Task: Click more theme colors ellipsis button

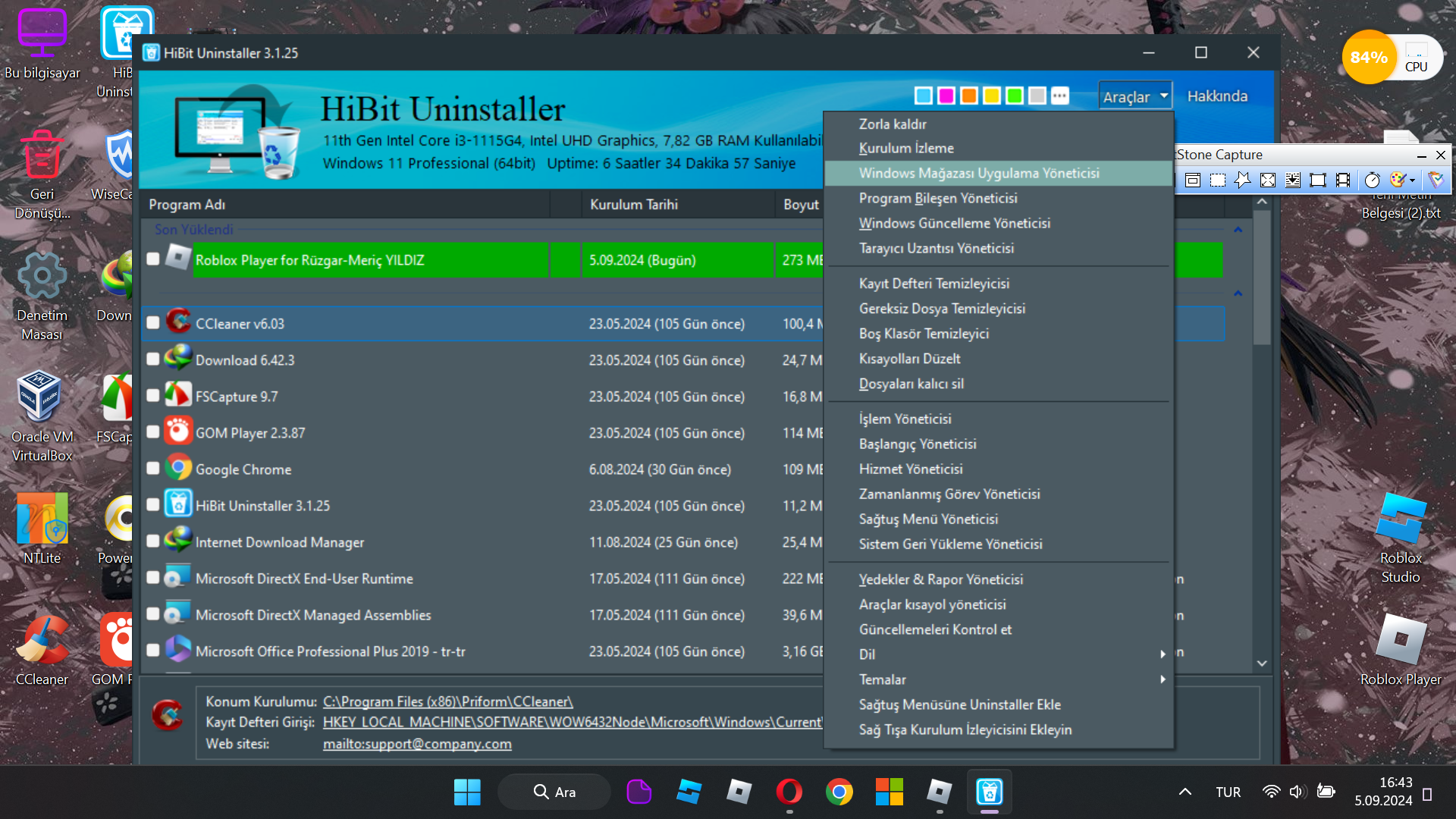Action: coord(1060,96)
